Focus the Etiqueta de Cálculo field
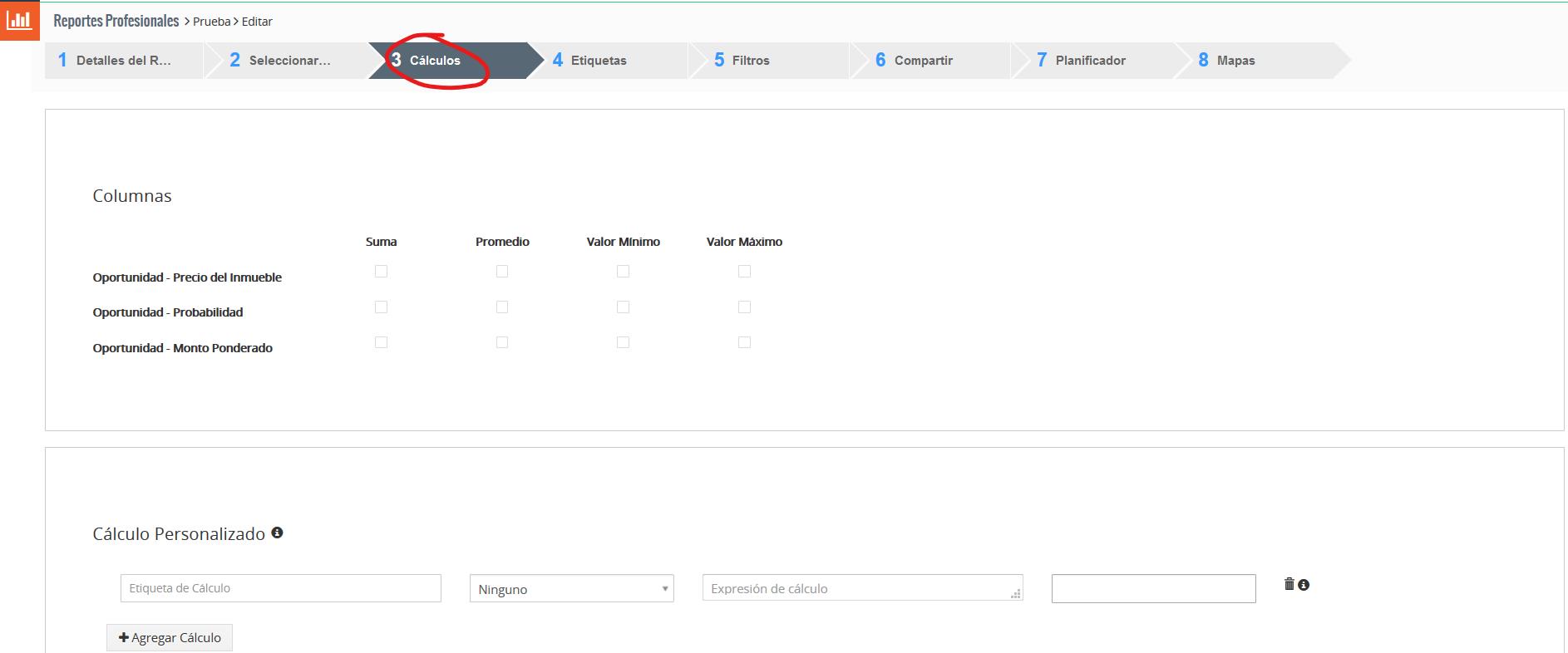This screenshot has height=653, width=1568. (280, 588)
